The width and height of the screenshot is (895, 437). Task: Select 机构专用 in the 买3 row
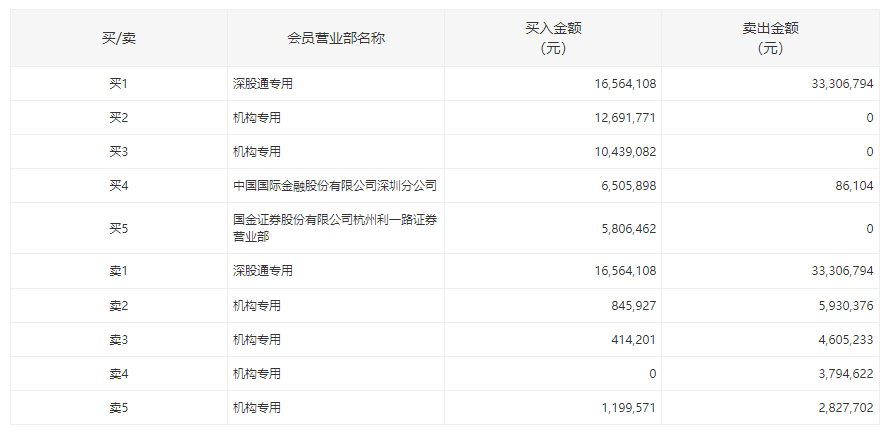(x=257, y=152)
